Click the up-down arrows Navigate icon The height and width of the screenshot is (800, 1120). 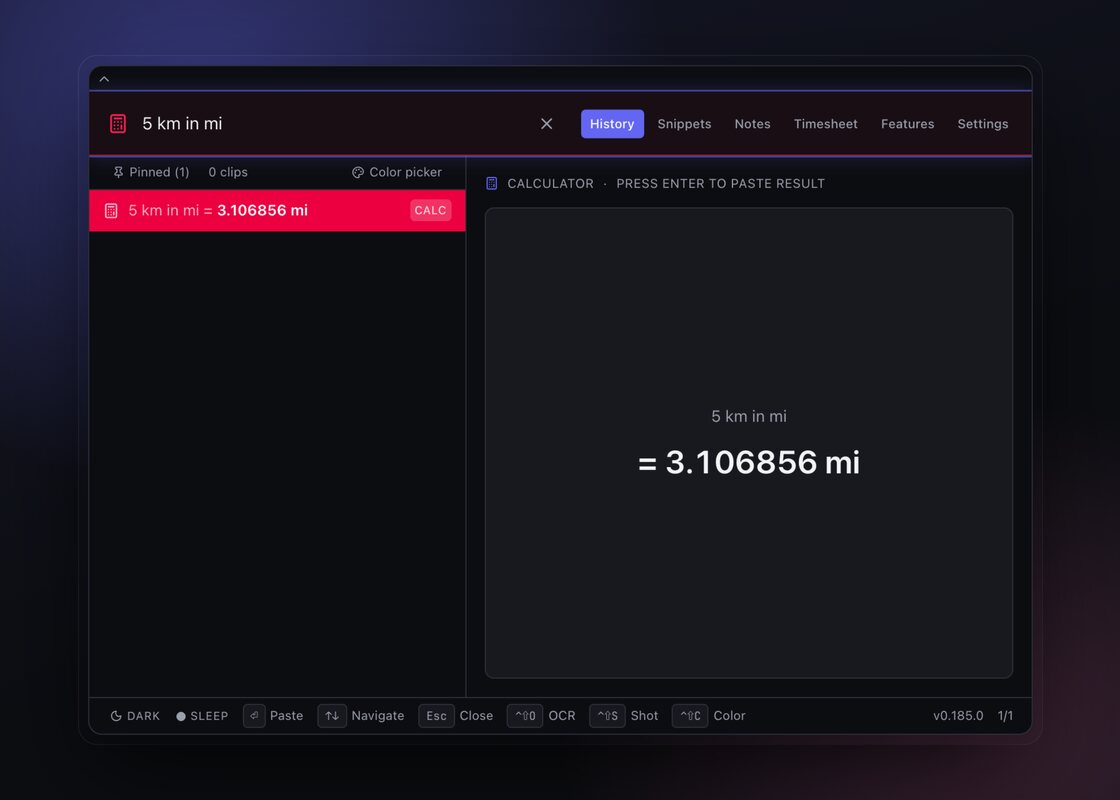coord(332,716)
